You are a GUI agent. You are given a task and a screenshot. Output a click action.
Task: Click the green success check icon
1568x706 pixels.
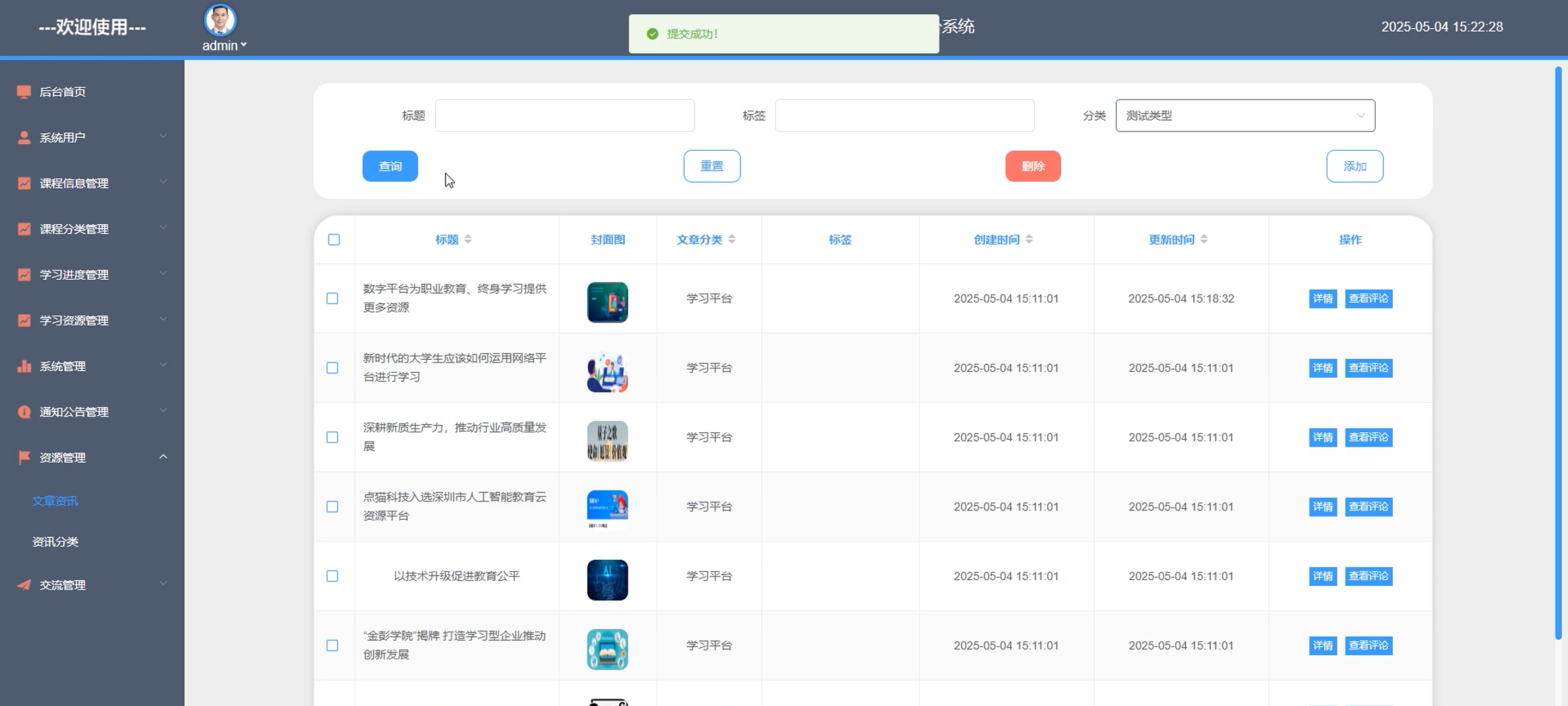point(652,34)
